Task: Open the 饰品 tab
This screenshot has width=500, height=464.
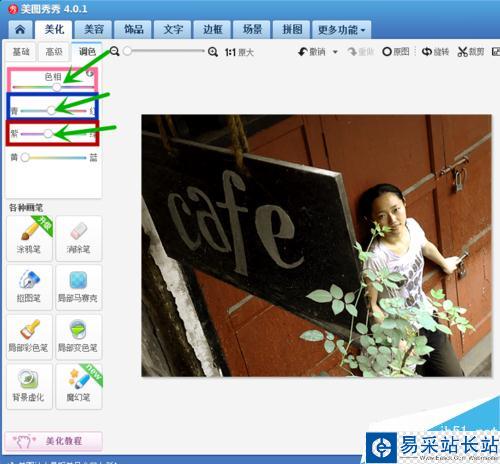Action: coord(133,30)
